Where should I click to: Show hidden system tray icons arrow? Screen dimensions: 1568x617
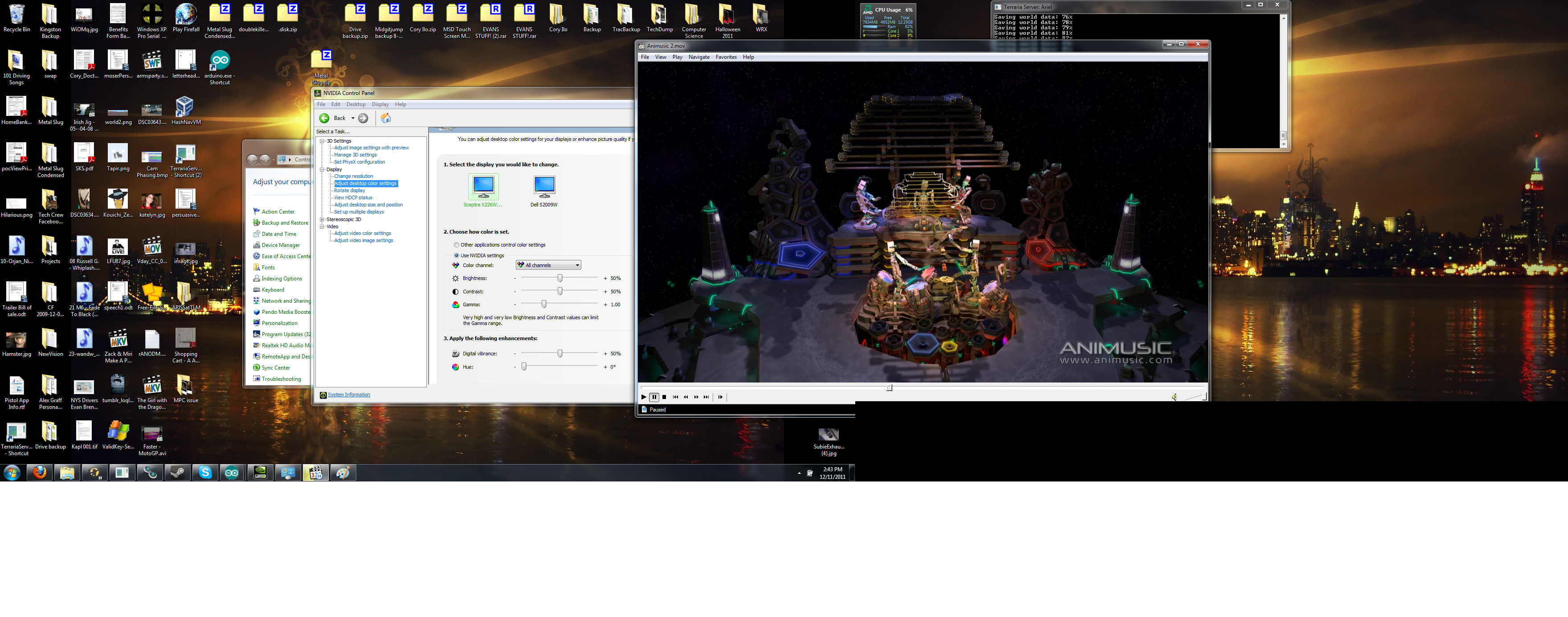(799, 473)
